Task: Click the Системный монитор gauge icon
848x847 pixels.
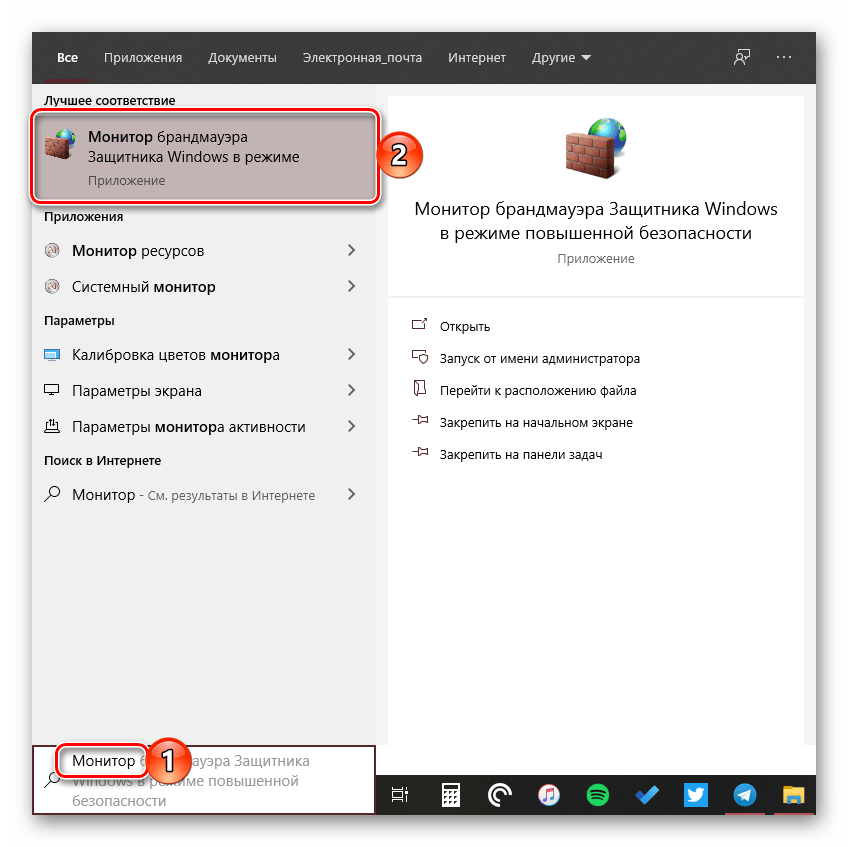Action: click(x=52, y=286)
